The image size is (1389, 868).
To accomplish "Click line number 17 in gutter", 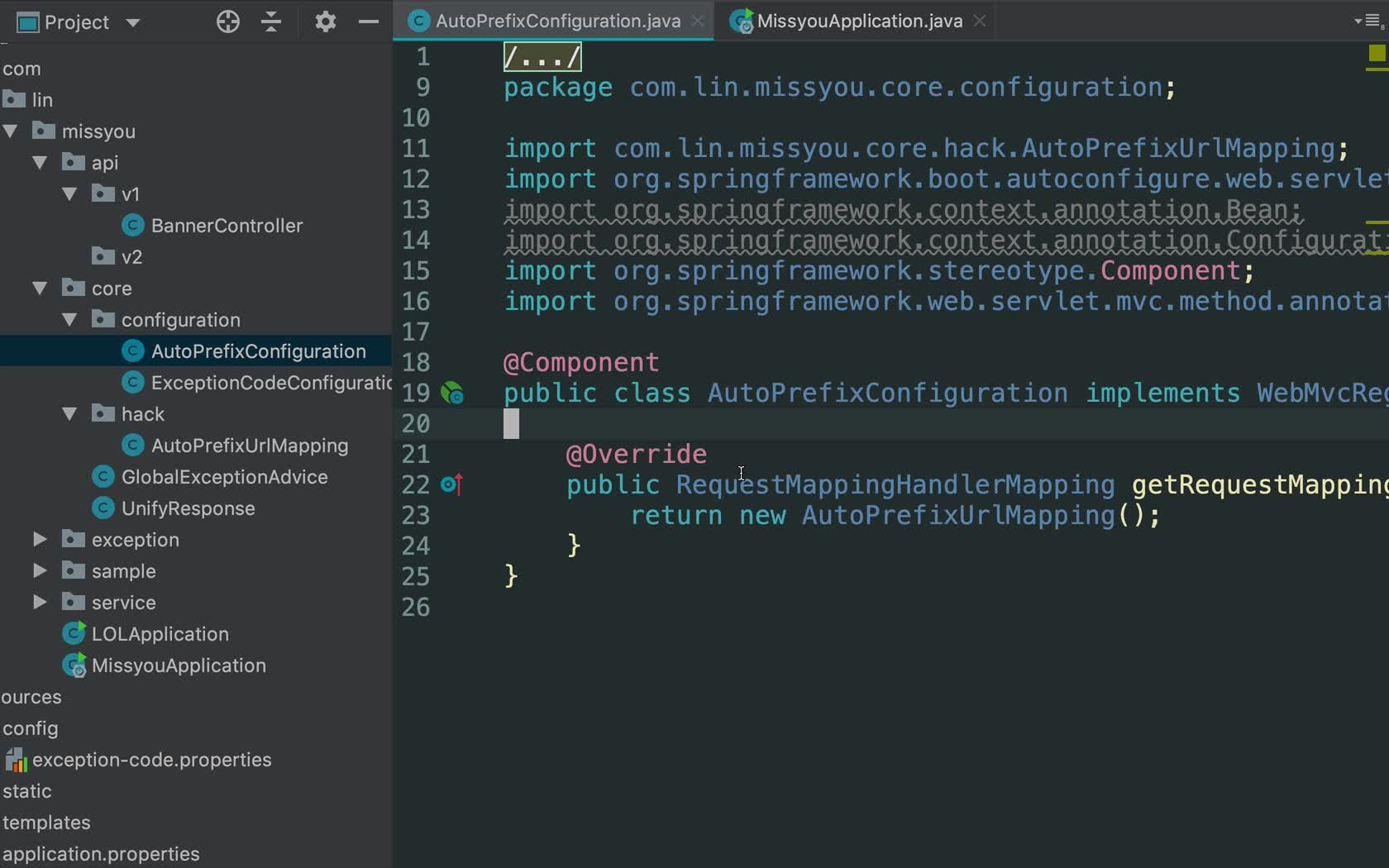I will click(x=416, y=332).
